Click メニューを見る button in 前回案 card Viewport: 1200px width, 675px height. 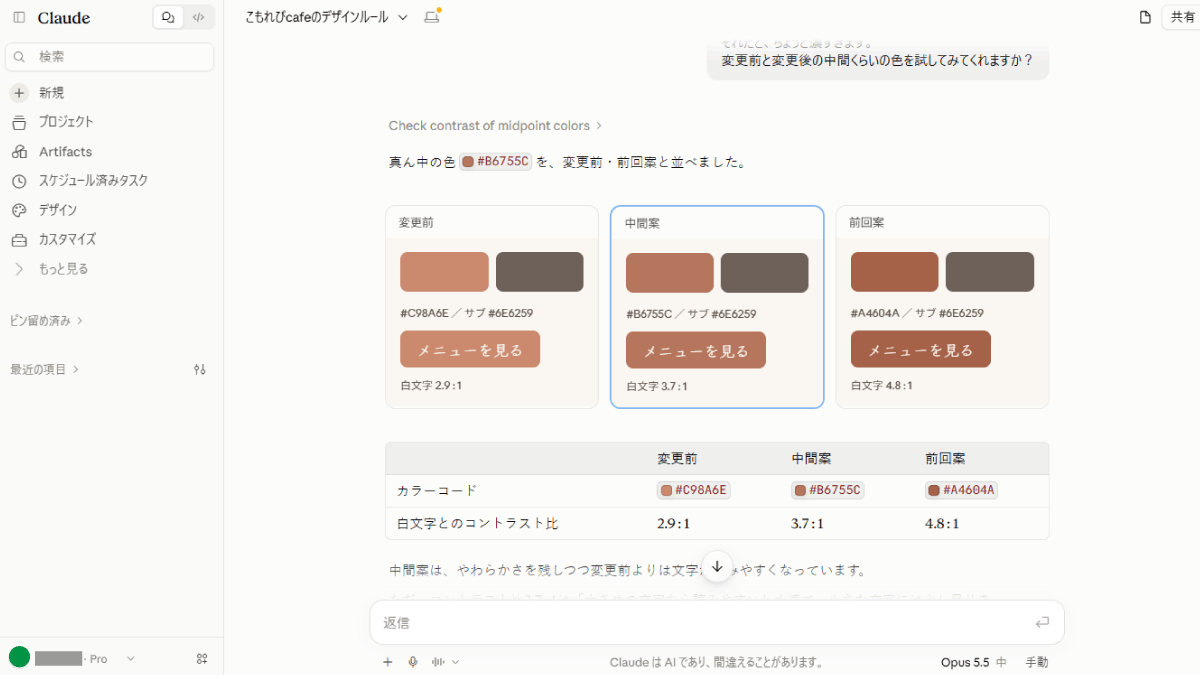pyautogui.click(x=921, y=349)
